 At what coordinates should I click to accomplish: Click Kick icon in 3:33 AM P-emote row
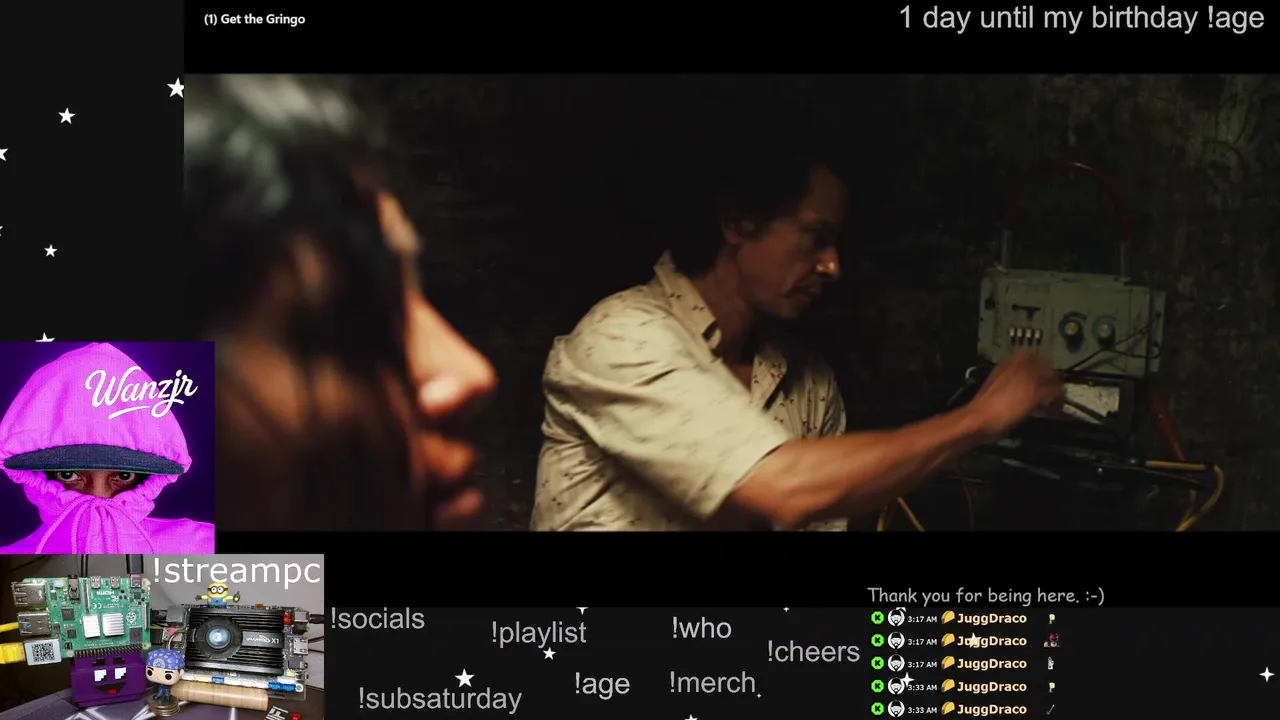coord(877,686)
